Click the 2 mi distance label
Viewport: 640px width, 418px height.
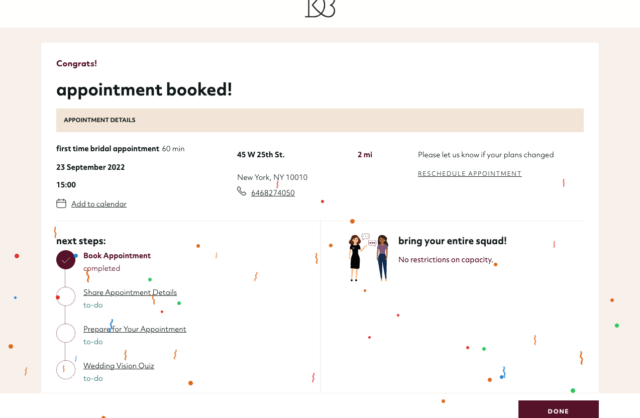pos(364,155)
